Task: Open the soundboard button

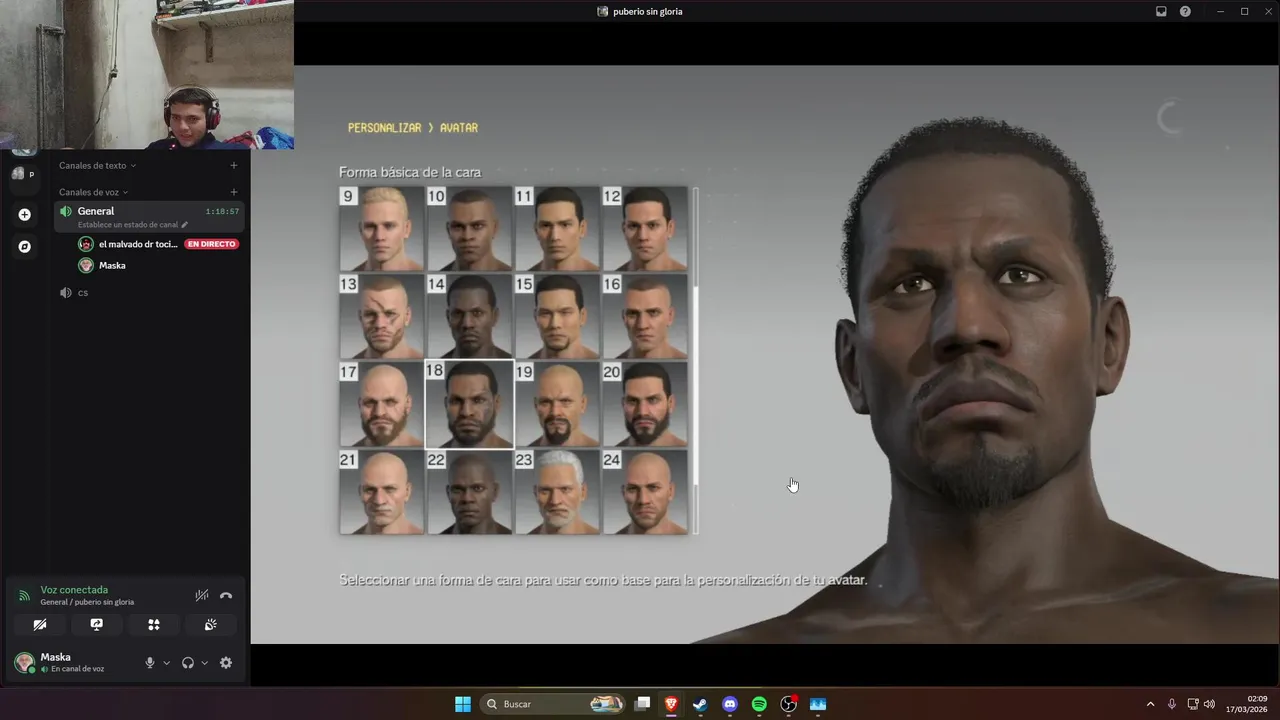Action: tap(211, 624)
